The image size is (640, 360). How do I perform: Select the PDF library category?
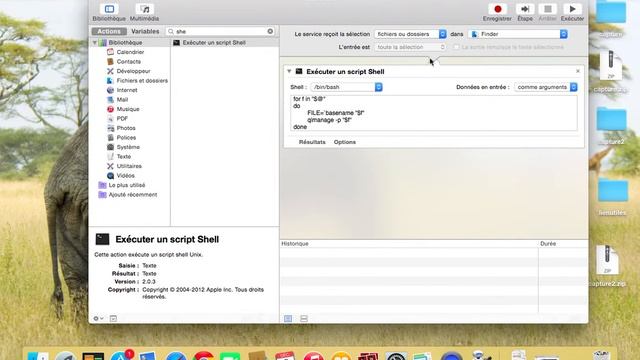pos(122,118)
